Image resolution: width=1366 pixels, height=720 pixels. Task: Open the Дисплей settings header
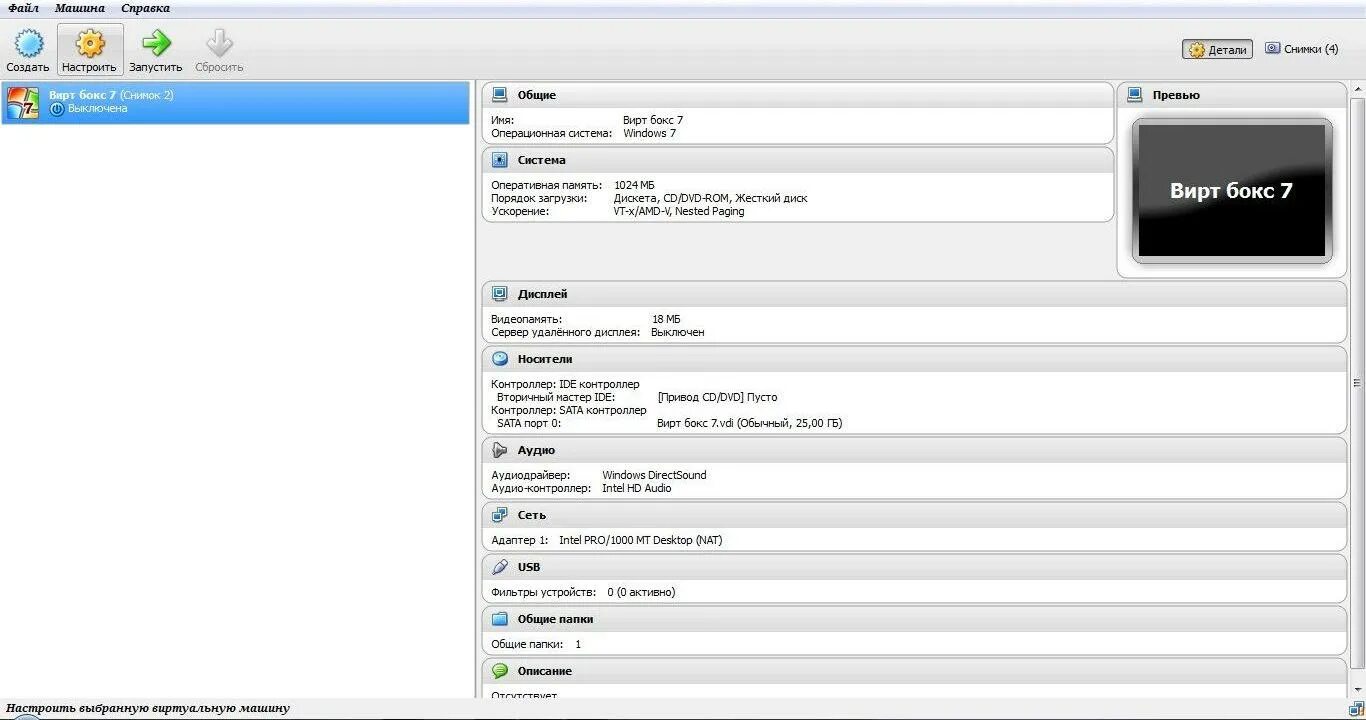[915, 294]
